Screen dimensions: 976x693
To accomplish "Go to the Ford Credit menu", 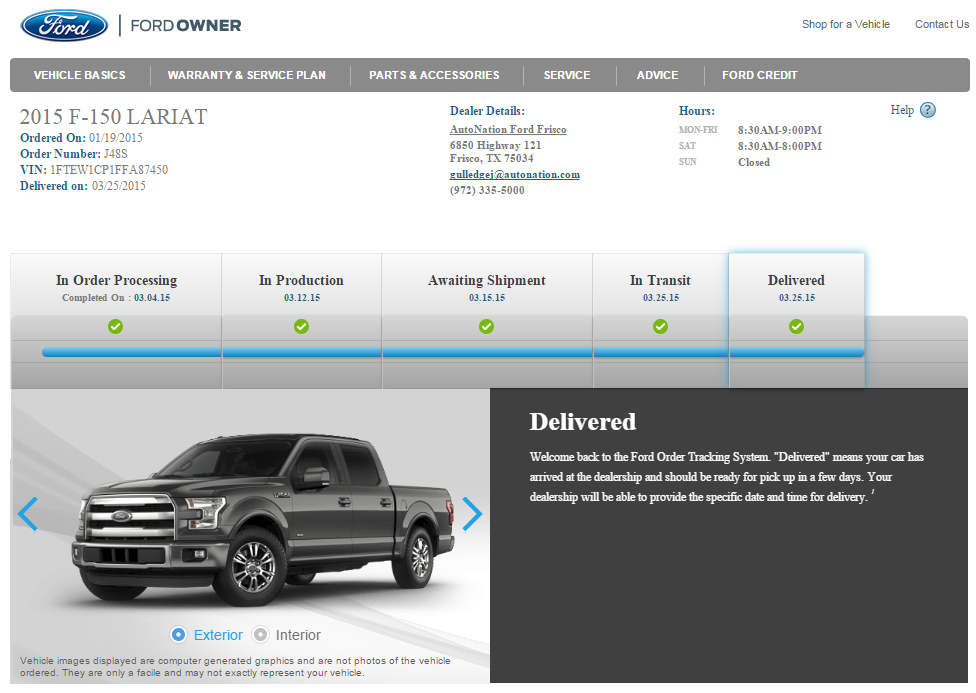I will [760, 75].
